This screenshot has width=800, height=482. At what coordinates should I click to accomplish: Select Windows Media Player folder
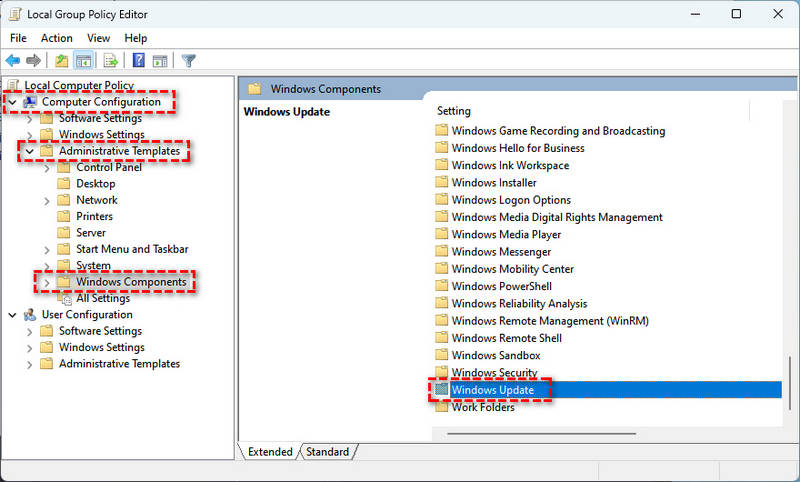pyautogui.click(x=506, y=234)
